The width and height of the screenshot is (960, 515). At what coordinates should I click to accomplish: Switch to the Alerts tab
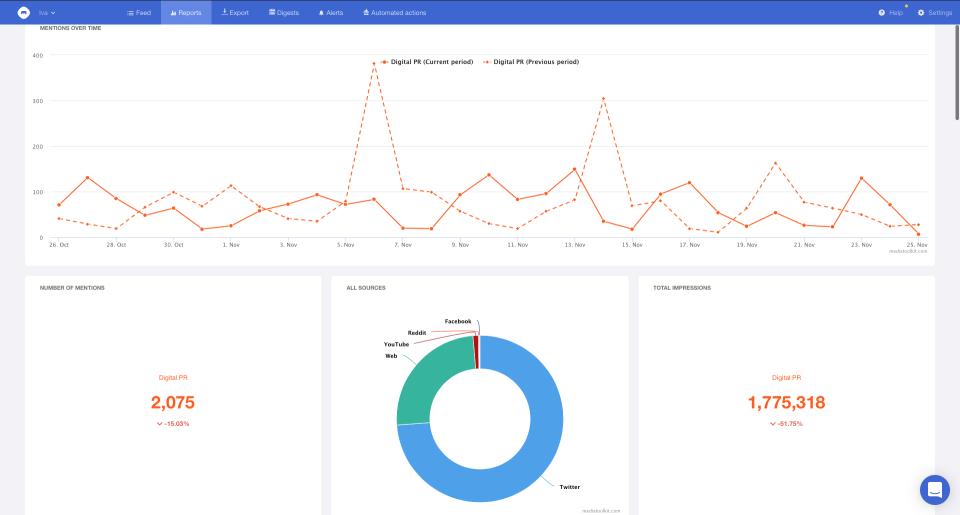[331, 13]
